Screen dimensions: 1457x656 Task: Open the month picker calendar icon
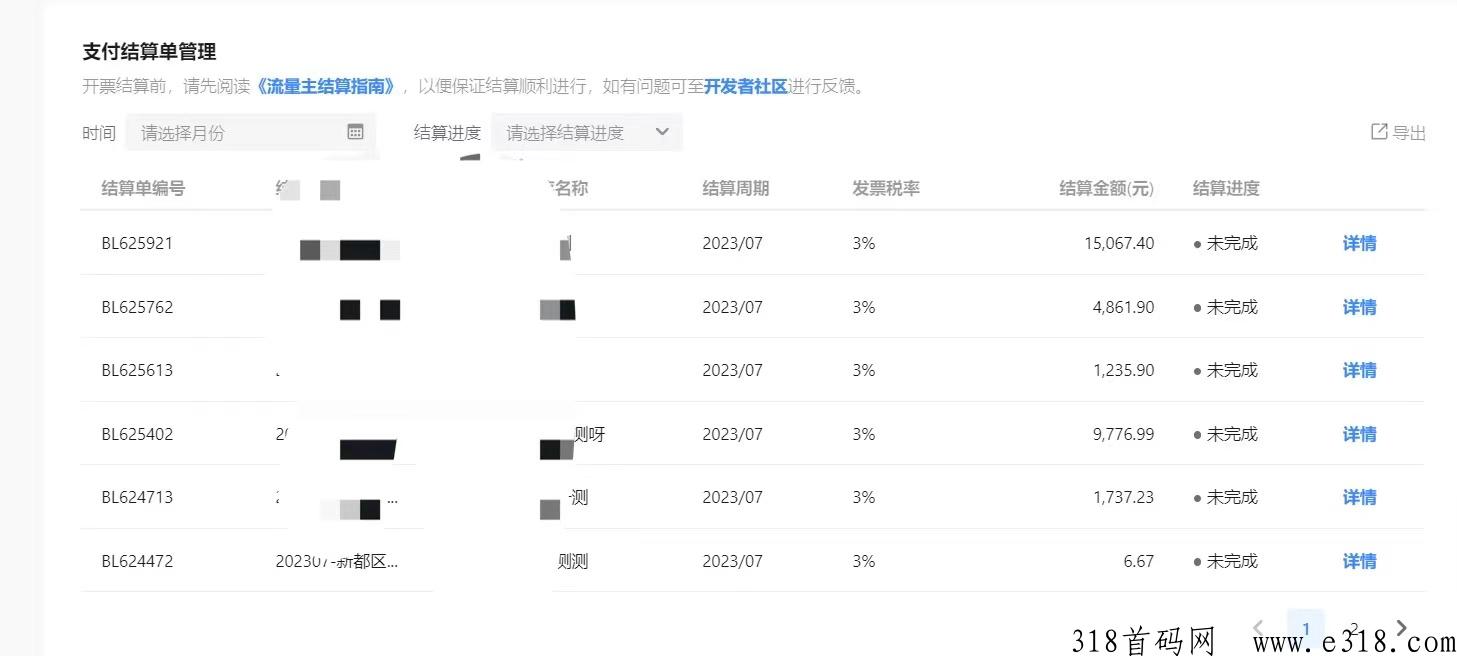[355, 132]
